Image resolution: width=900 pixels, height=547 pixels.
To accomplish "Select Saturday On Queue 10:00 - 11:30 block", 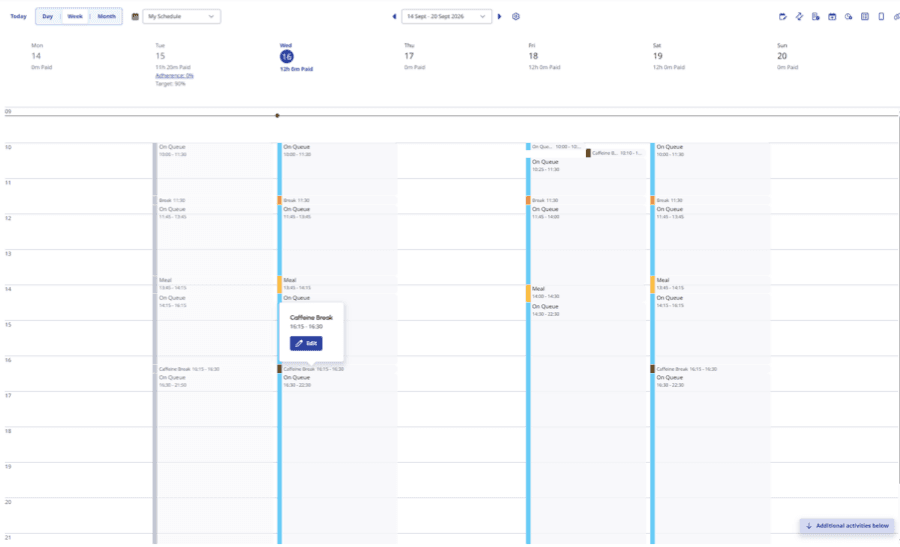I will click(x=710, y=169).
